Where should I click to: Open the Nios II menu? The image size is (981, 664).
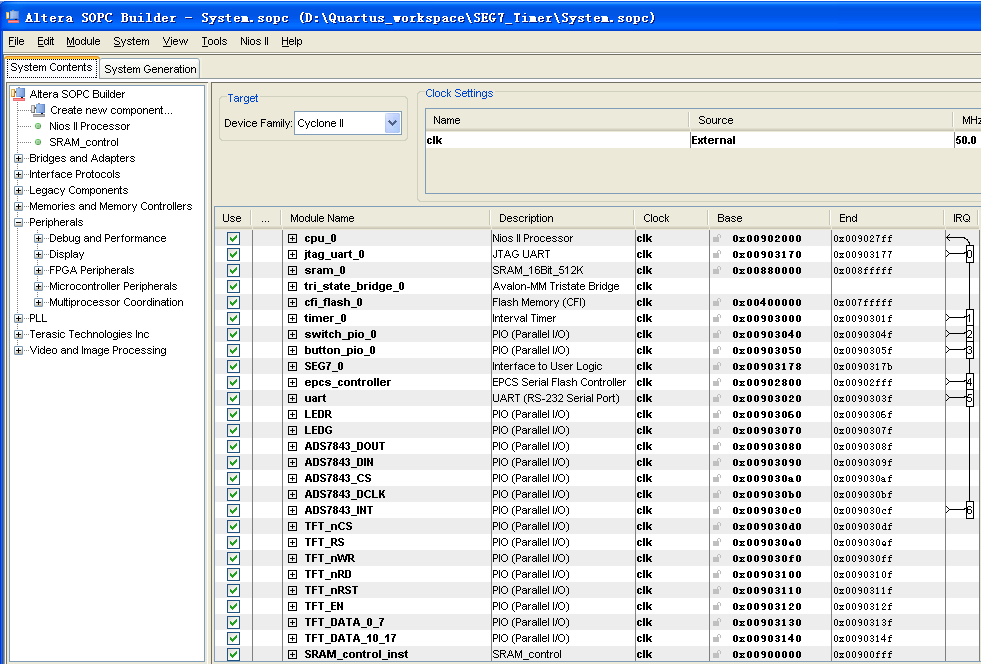[x=254, y=41]
